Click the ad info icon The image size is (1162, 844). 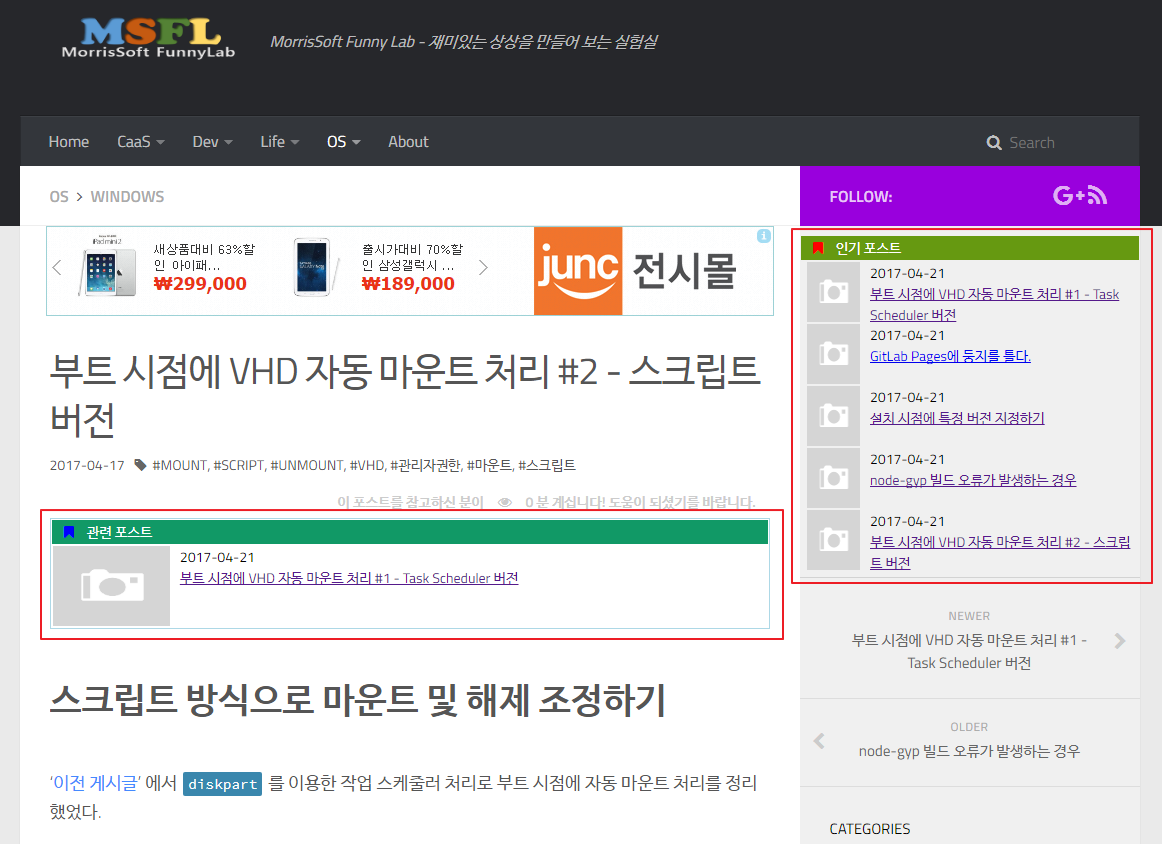(x=764, y=236)
